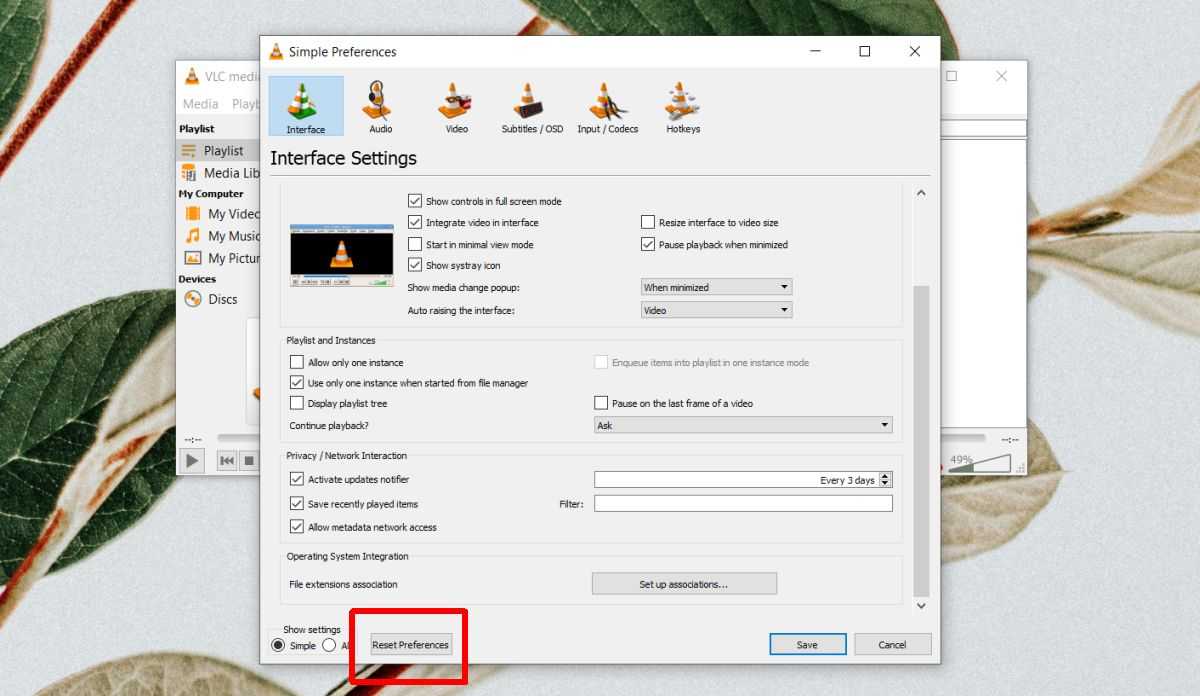Expand the Auto raising the interface dropdown
1200x696 pixels.
click(716, 310)
